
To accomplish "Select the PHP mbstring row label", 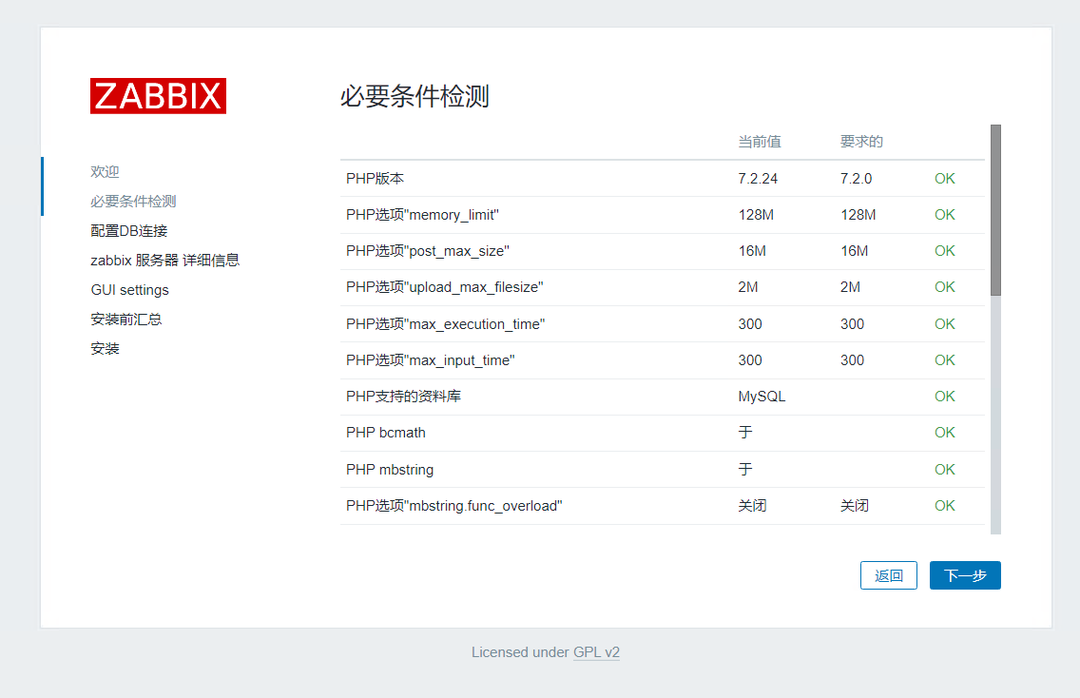I will tap(390, 469).
